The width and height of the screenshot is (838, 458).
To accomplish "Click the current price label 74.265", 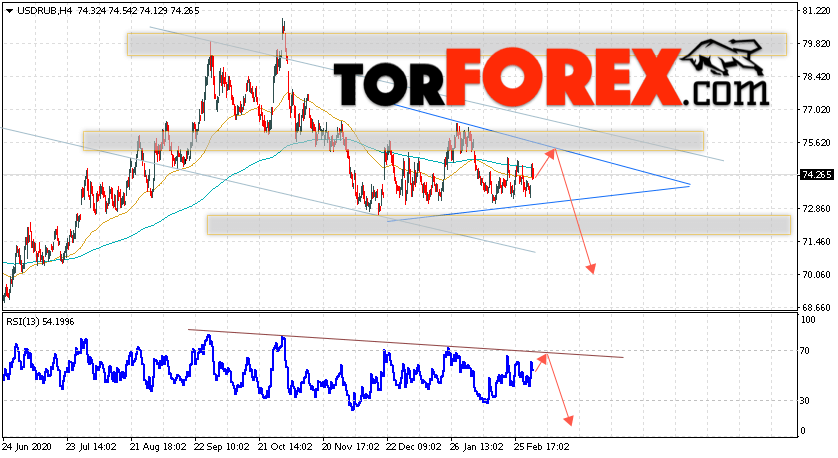I will pos(817,175).
